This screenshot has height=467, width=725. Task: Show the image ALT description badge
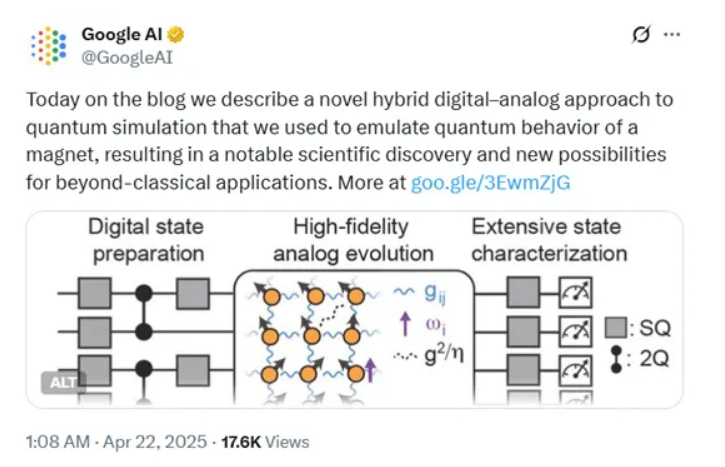63,382
